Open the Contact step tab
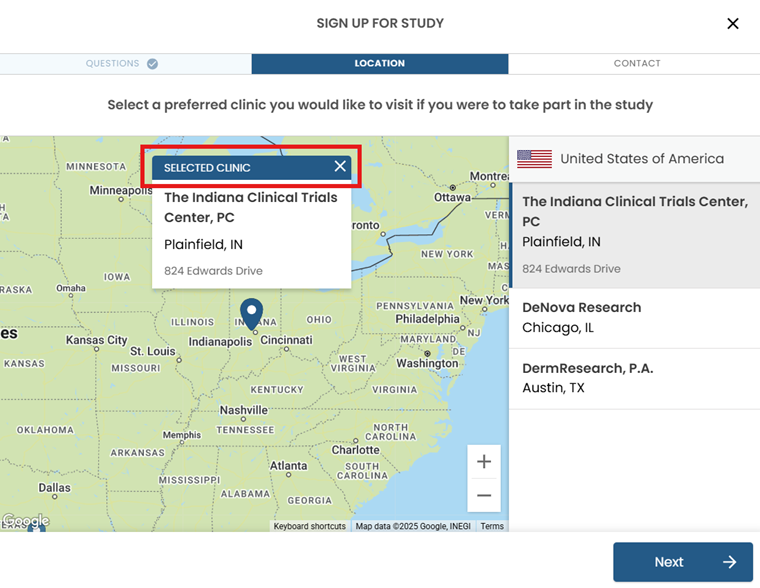760x588 pixels. (x=634, y=64)
